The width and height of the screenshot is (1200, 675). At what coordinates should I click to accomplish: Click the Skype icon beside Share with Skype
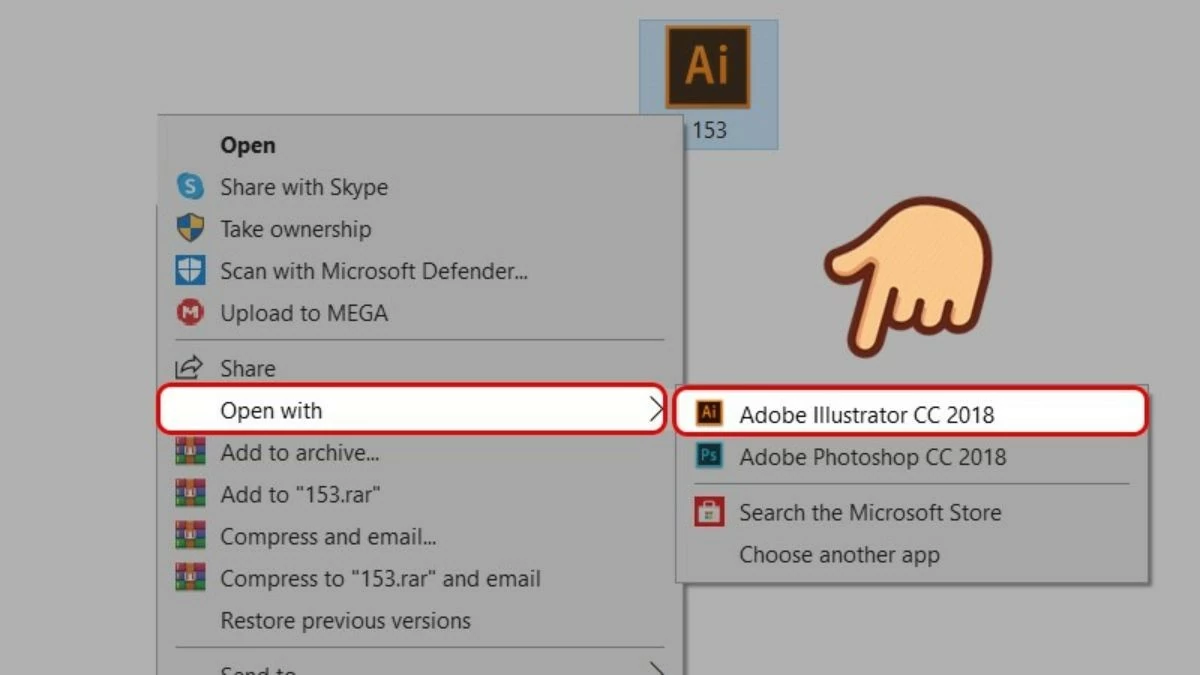coord(190,187)
